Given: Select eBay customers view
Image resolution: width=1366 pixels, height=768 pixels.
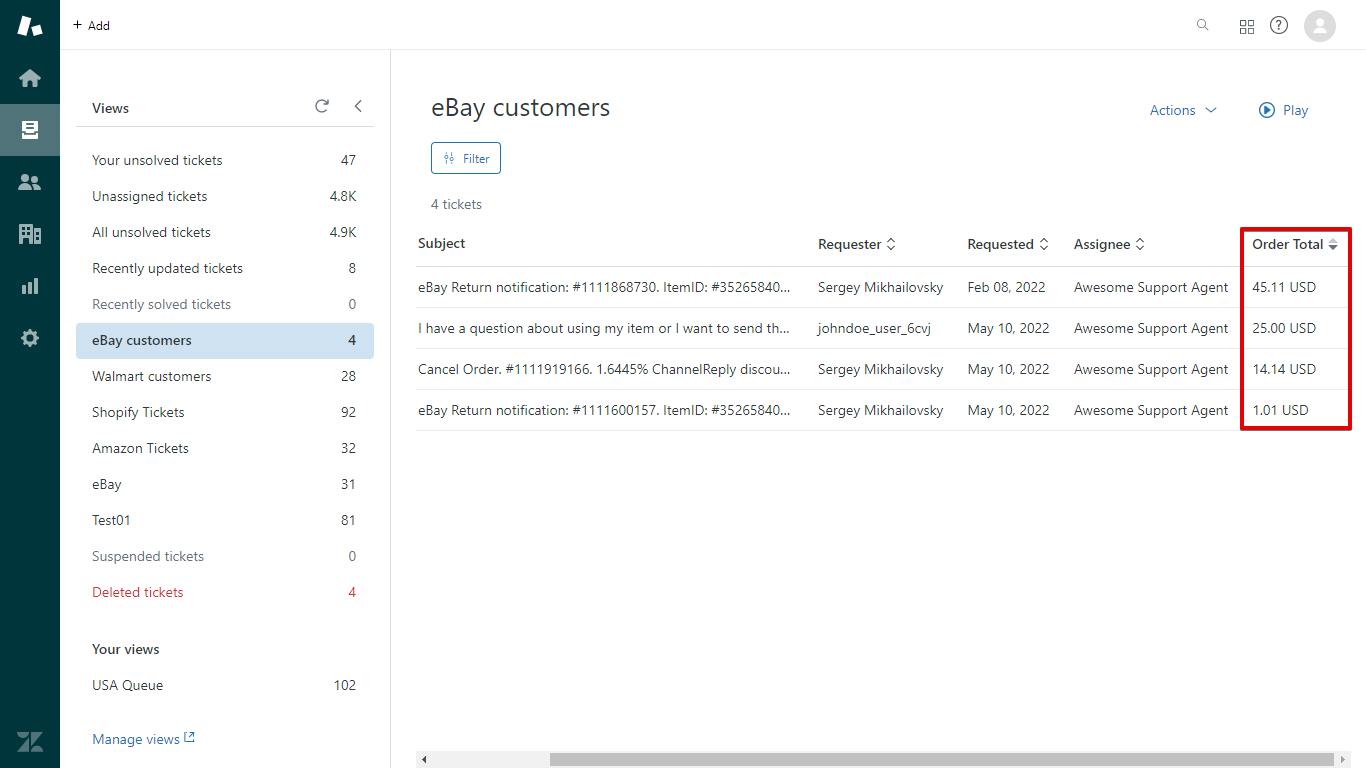Looking at the screenshot, I should tap(225, 340).
